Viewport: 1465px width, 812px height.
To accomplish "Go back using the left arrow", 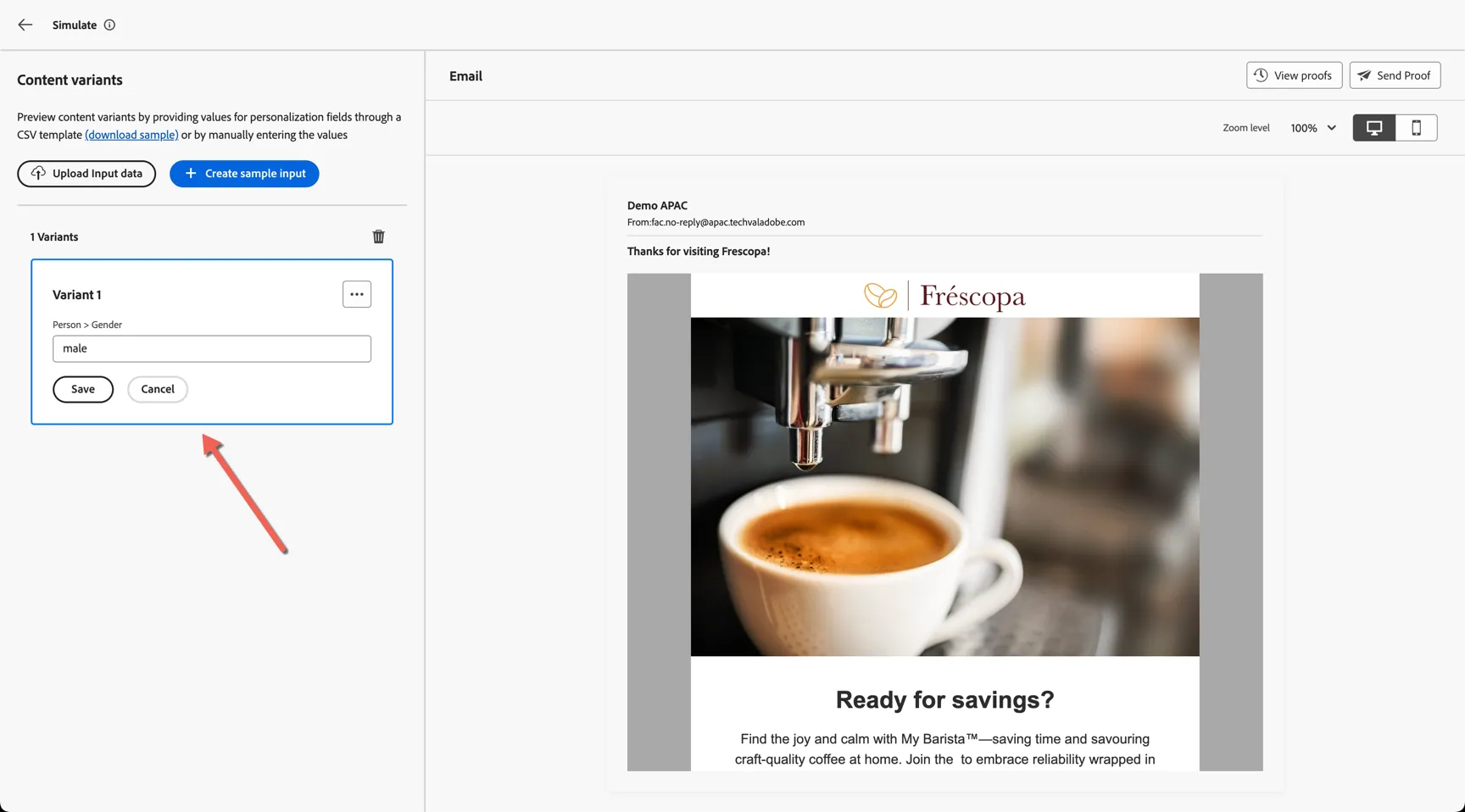I will coord(25,25).
